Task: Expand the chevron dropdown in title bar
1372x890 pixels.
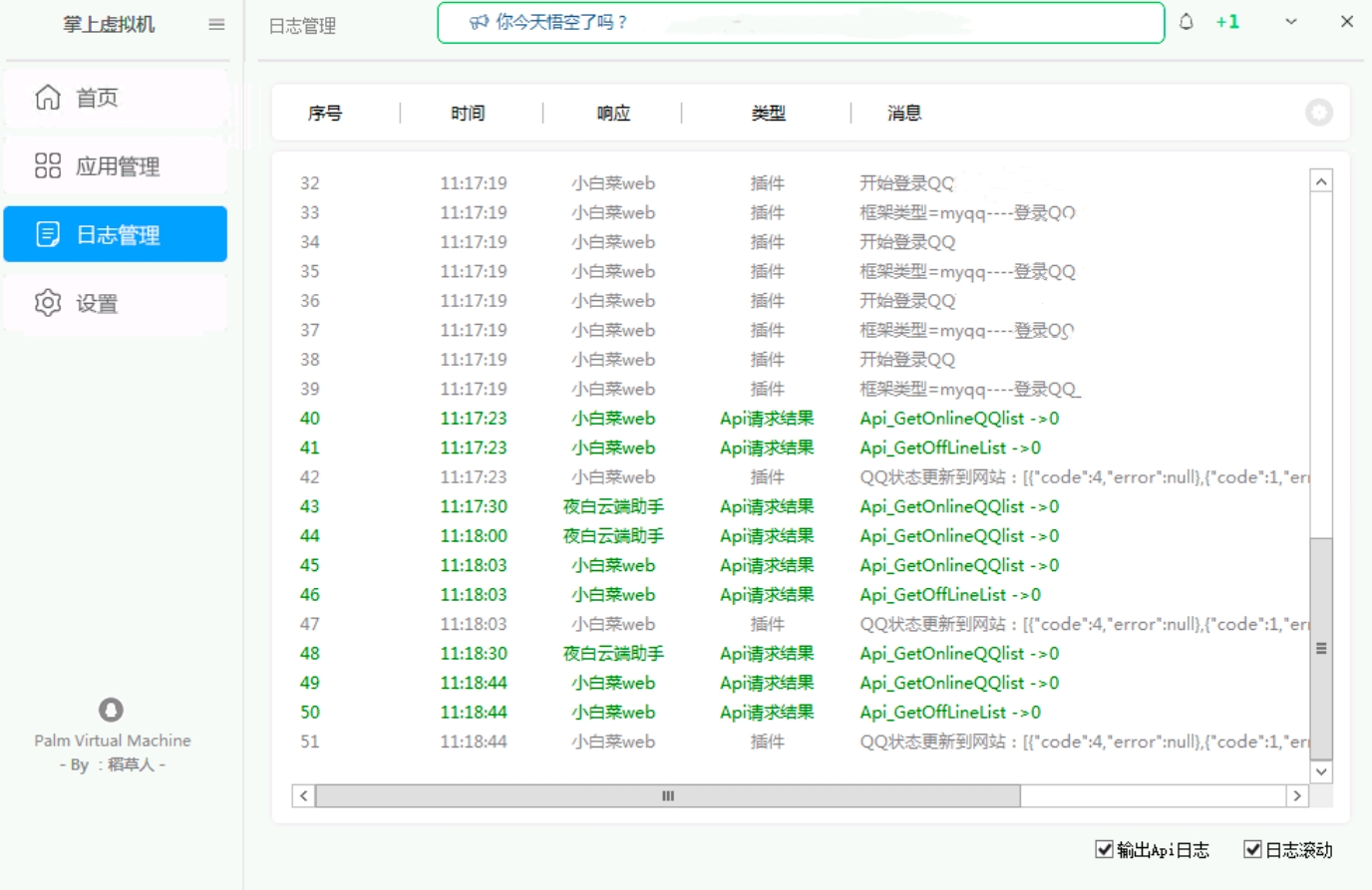Action: 1291,22
